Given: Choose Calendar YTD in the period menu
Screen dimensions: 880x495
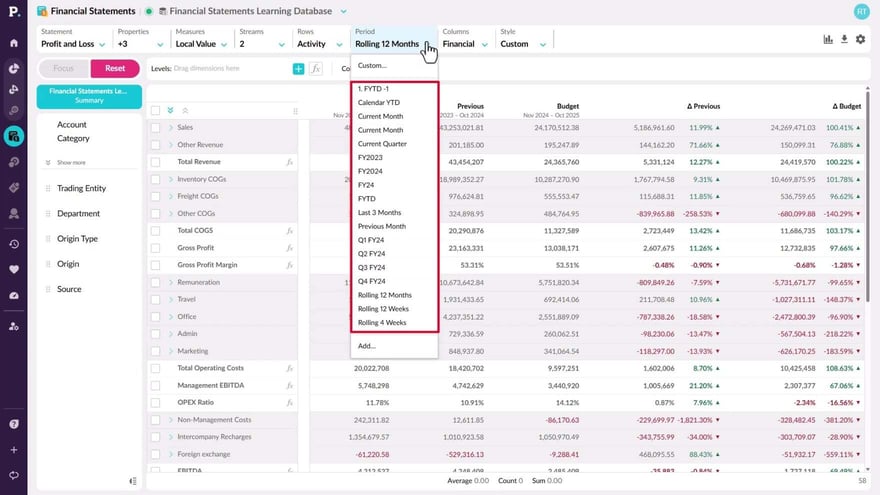Looking at the screenshot, I should pos(379,102).
